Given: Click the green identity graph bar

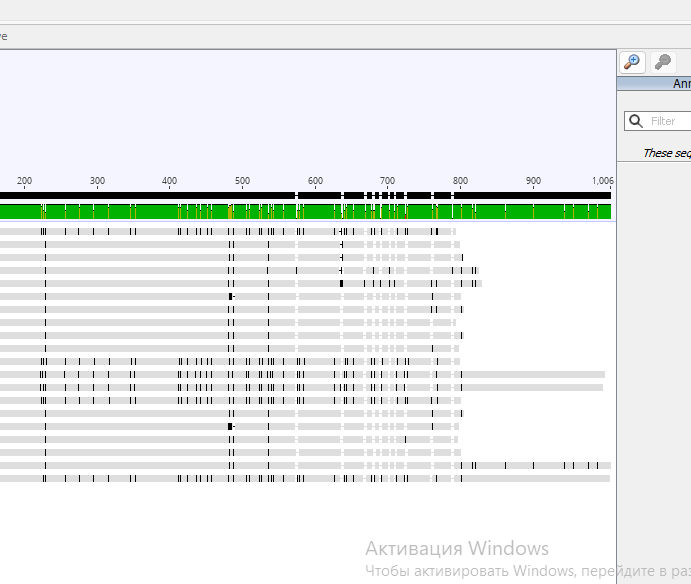Looking at the screenshot, I should coord(305,212).
